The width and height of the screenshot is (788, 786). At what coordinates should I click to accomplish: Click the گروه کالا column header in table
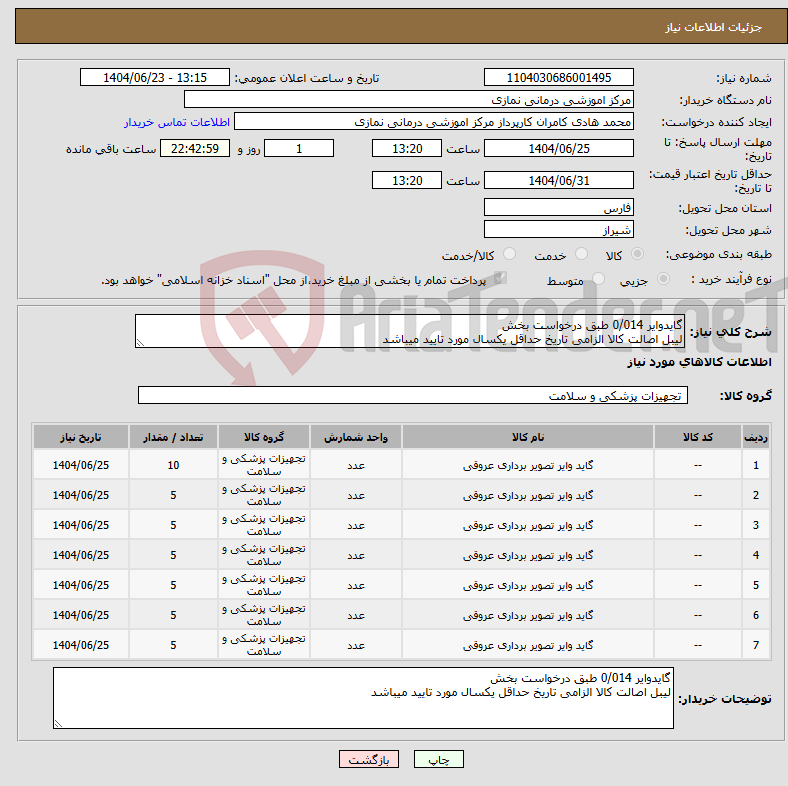(x=264, y=437)
